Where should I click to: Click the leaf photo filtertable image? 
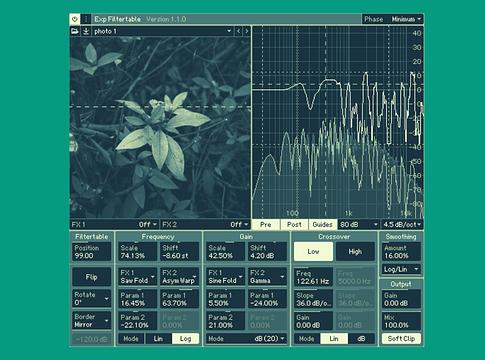point(160,128)
